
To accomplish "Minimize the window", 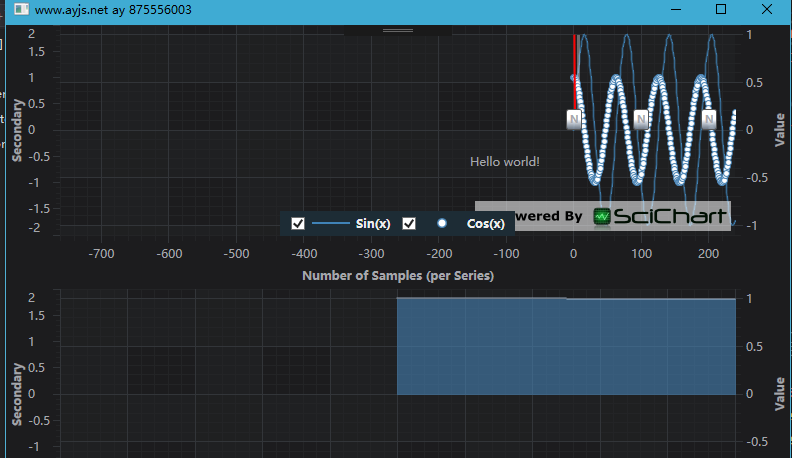I will 676,10.
